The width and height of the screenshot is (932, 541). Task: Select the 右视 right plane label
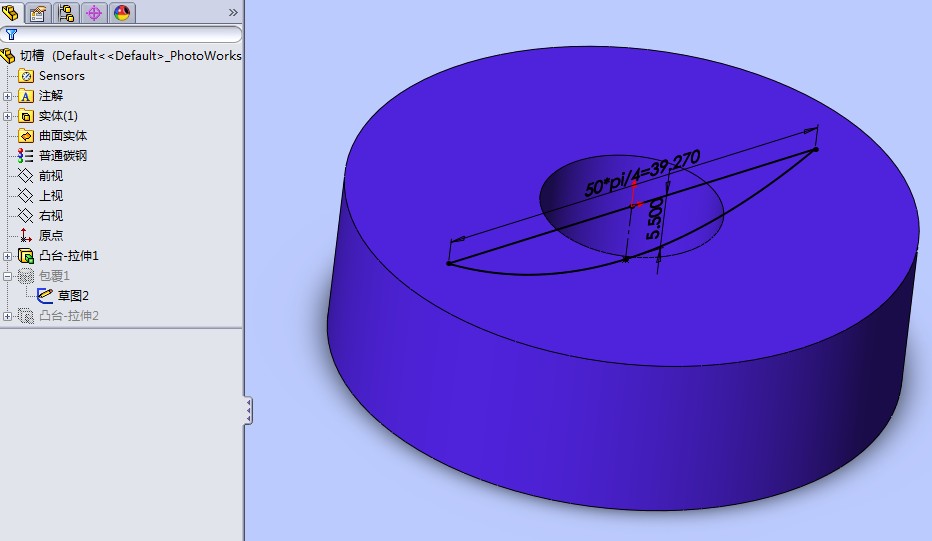[x=51, y=216]
